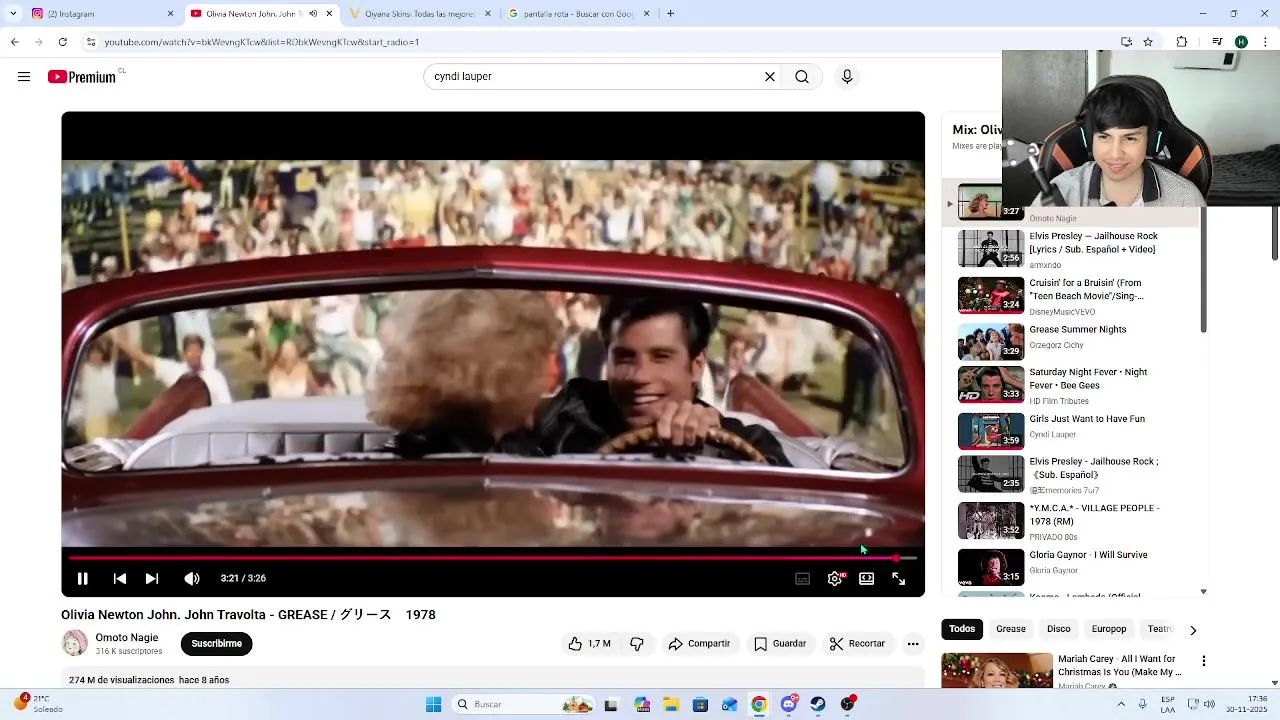
Task: Open Discord from the taskbar
Action: tap(789, 704)
